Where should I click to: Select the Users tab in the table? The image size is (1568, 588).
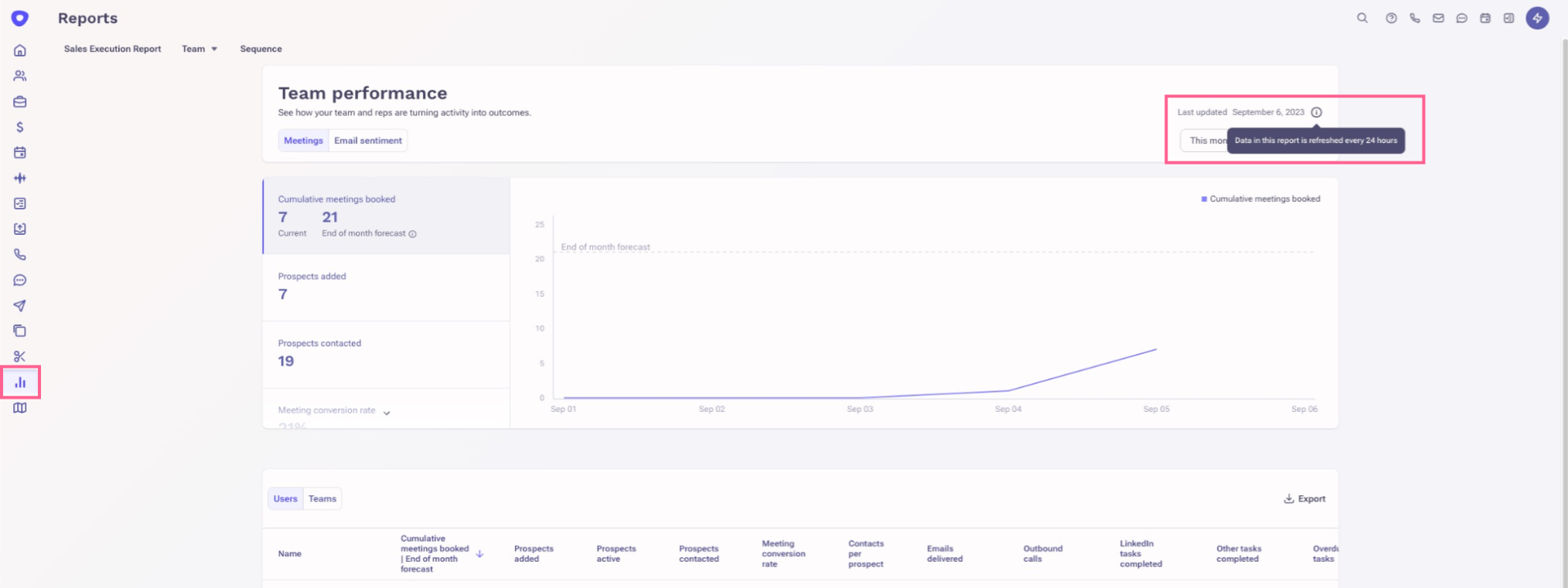(285, 498)
